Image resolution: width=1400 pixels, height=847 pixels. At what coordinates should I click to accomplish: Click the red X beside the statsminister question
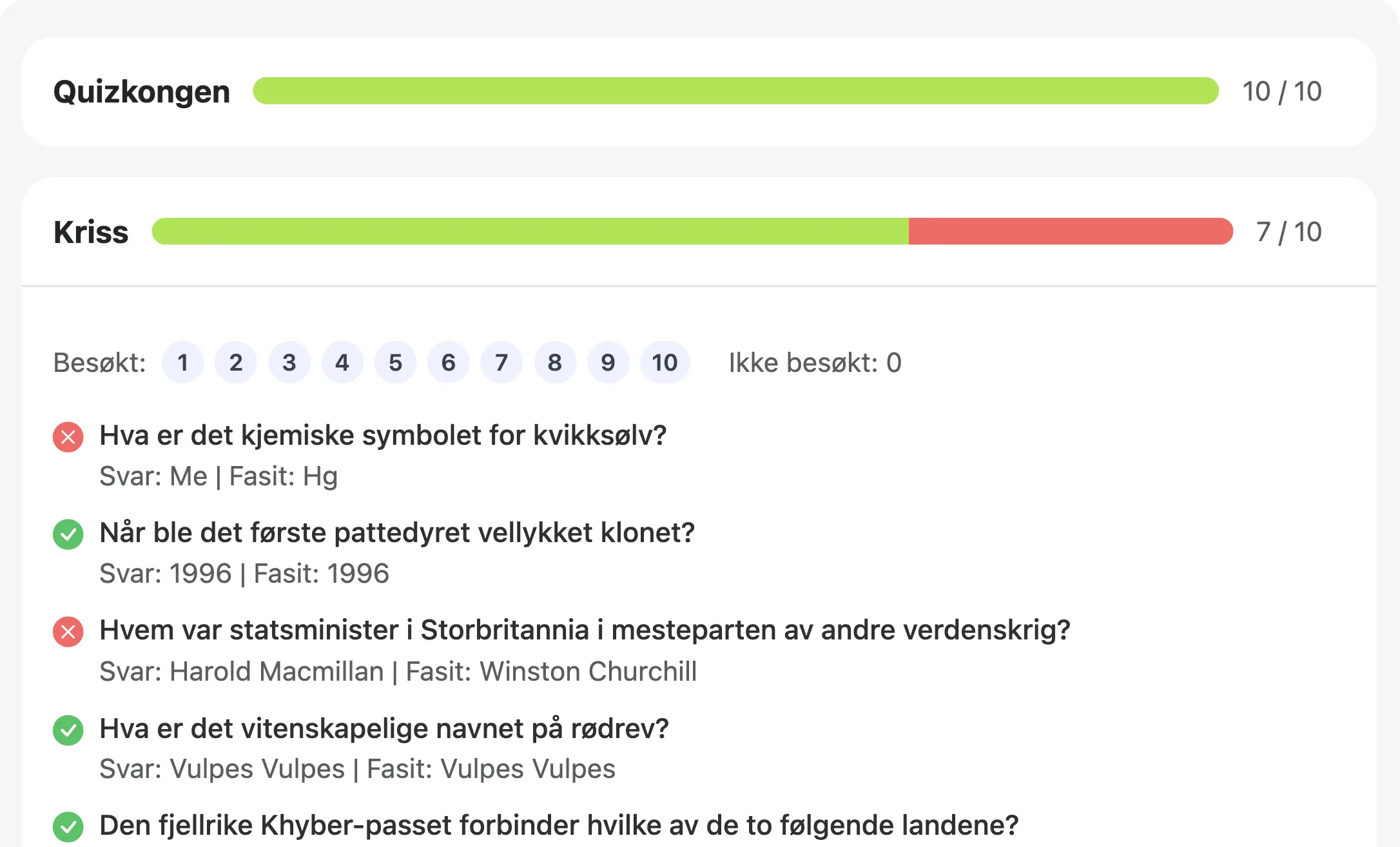(68, 632)
